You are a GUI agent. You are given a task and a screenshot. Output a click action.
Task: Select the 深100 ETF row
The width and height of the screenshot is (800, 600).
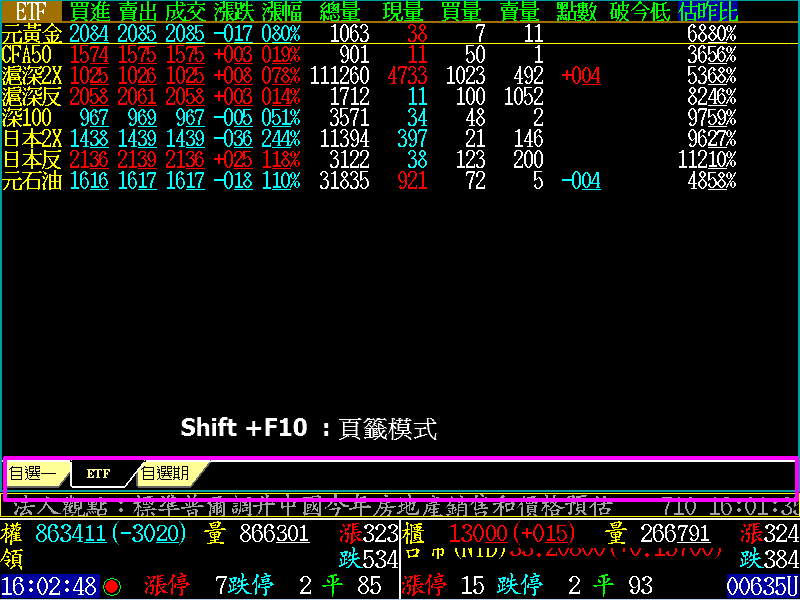[x=27, y=117]
